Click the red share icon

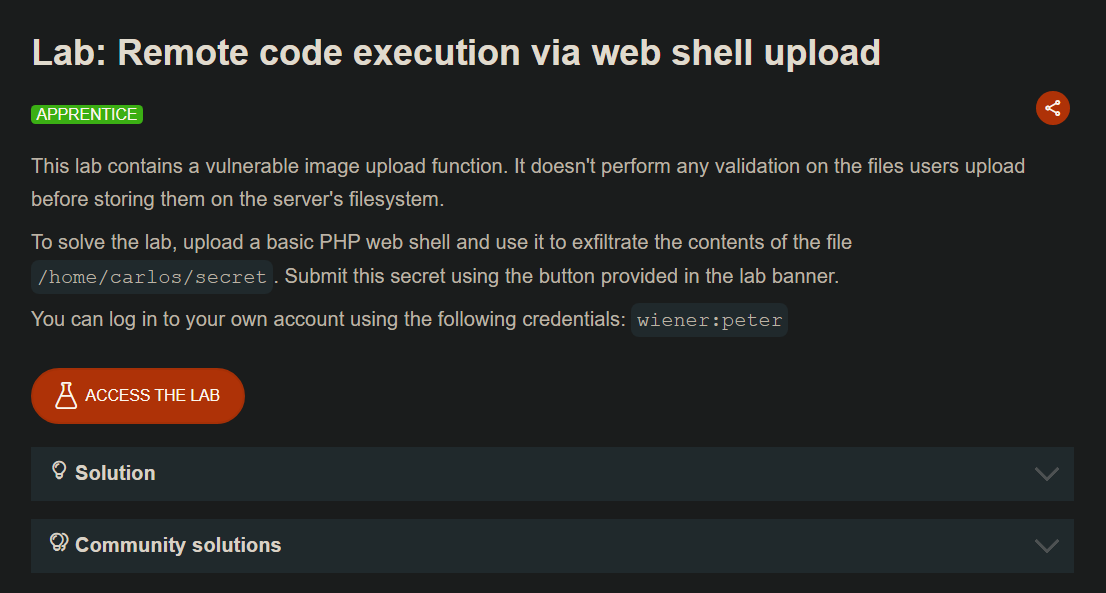1052,108
